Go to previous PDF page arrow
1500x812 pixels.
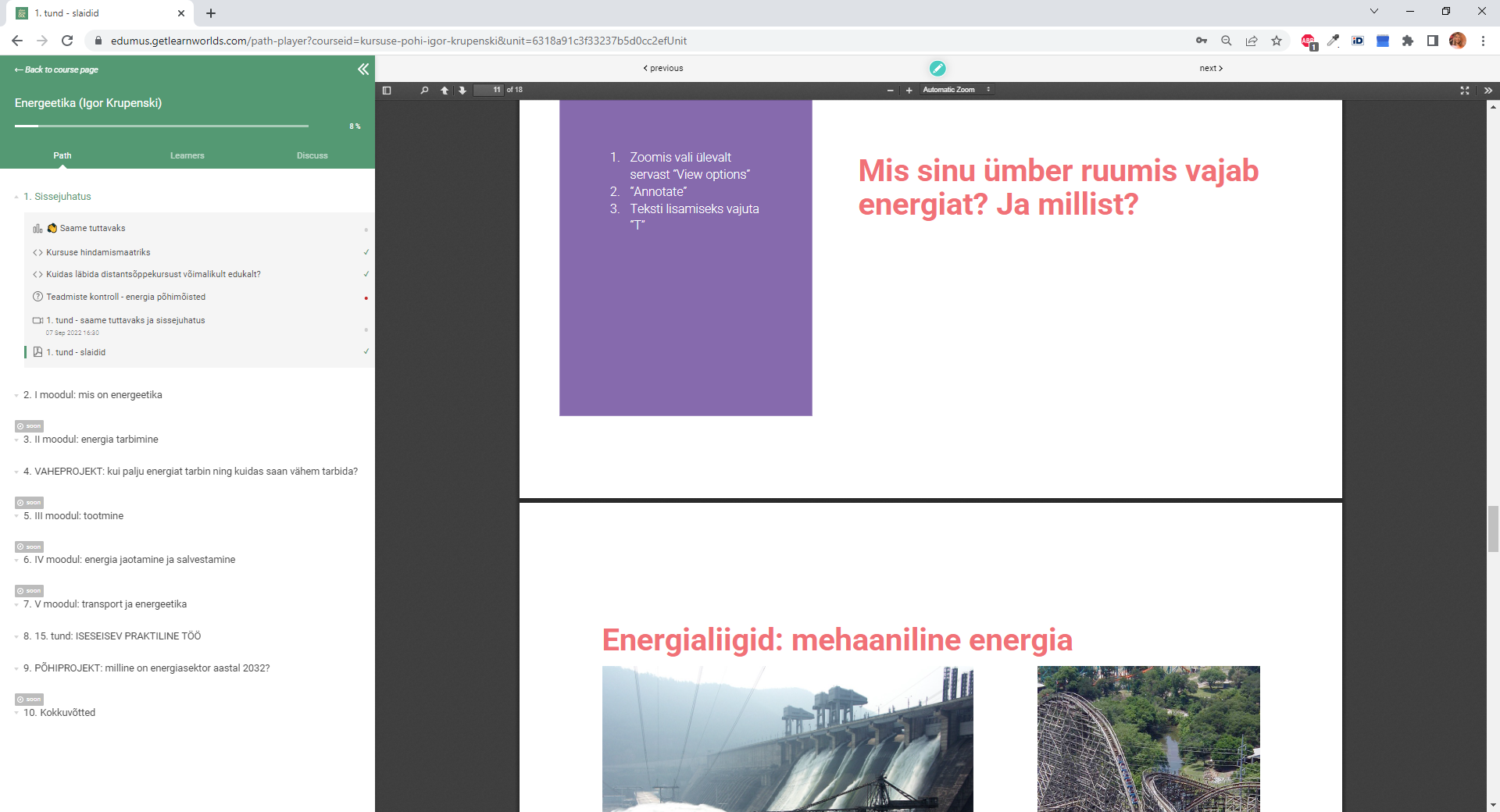[x=445, y=91]
